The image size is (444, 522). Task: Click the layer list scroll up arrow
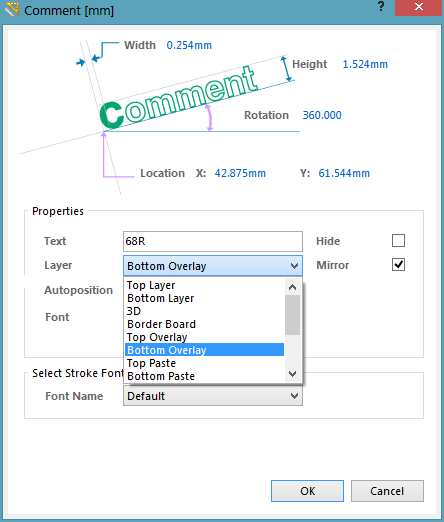pos(293,287)
